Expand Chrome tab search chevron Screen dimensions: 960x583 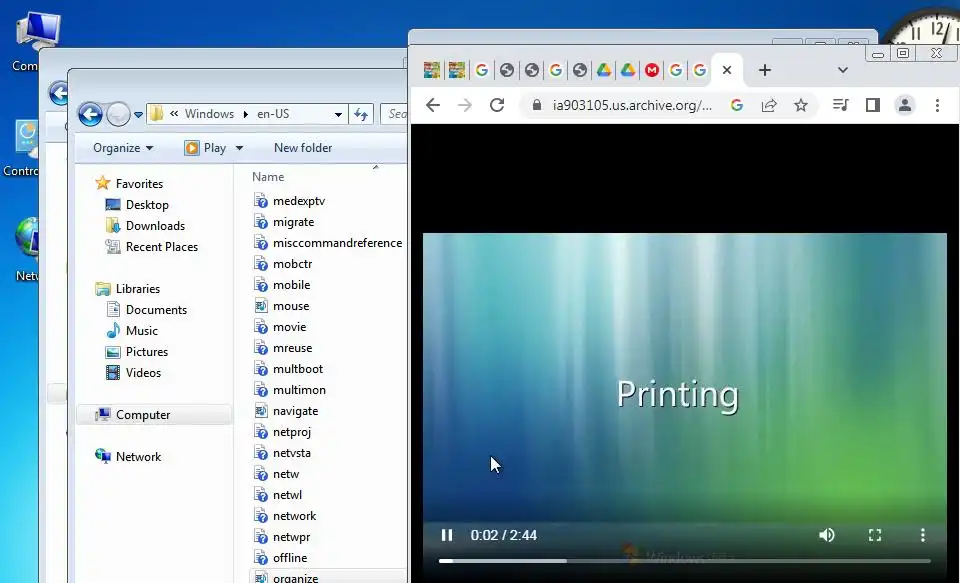point(843,70)
